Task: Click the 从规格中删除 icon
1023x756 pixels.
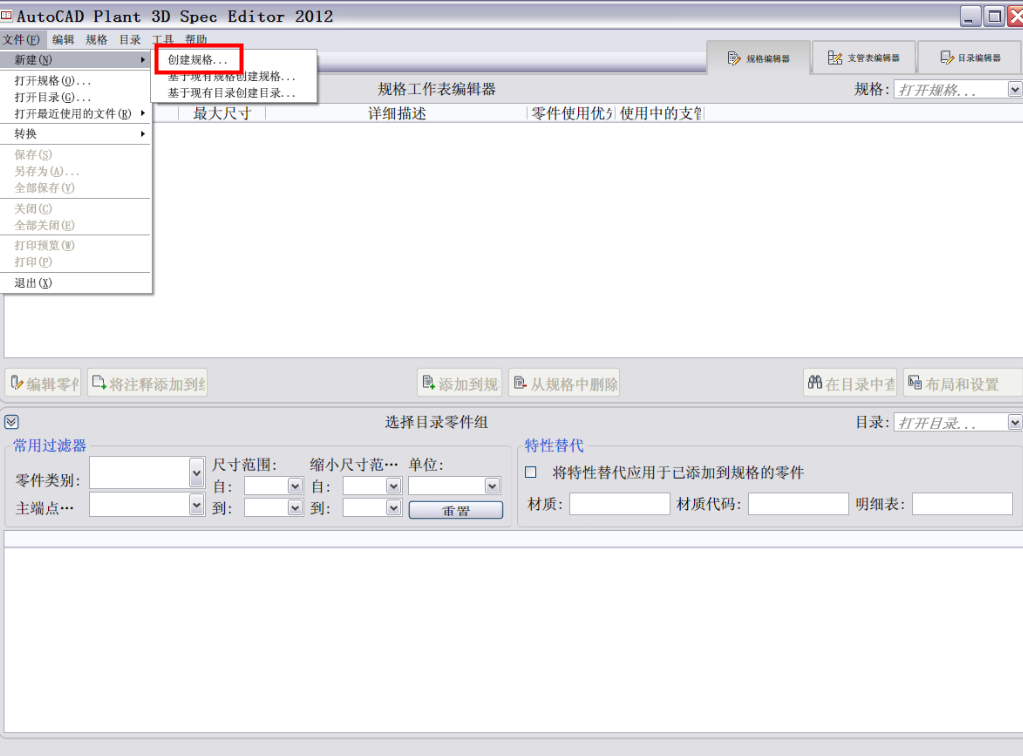Action: pos(520,383)
